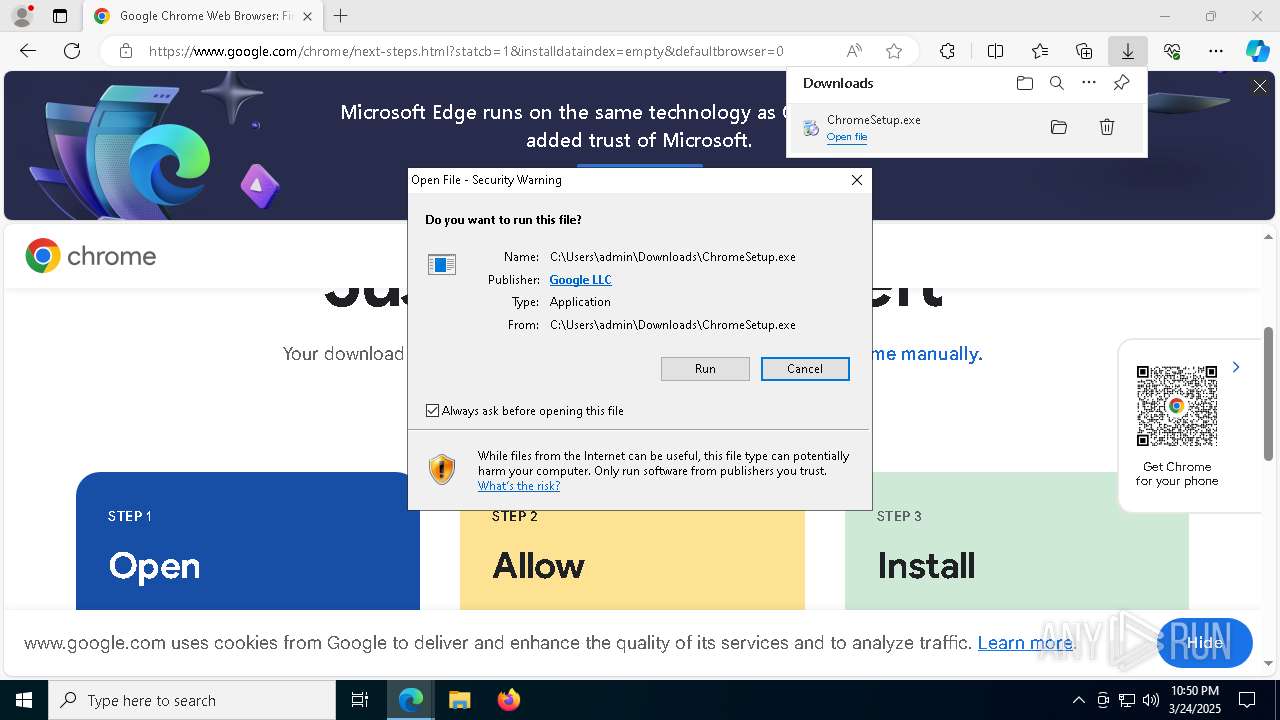
Task: Uncheck Always ask before opening this file
Action: 433,411
